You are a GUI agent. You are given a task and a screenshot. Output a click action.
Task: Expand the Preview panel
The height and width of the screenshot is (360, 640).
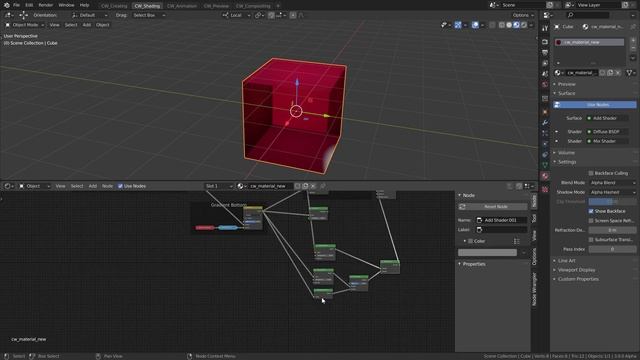(566, 84)
